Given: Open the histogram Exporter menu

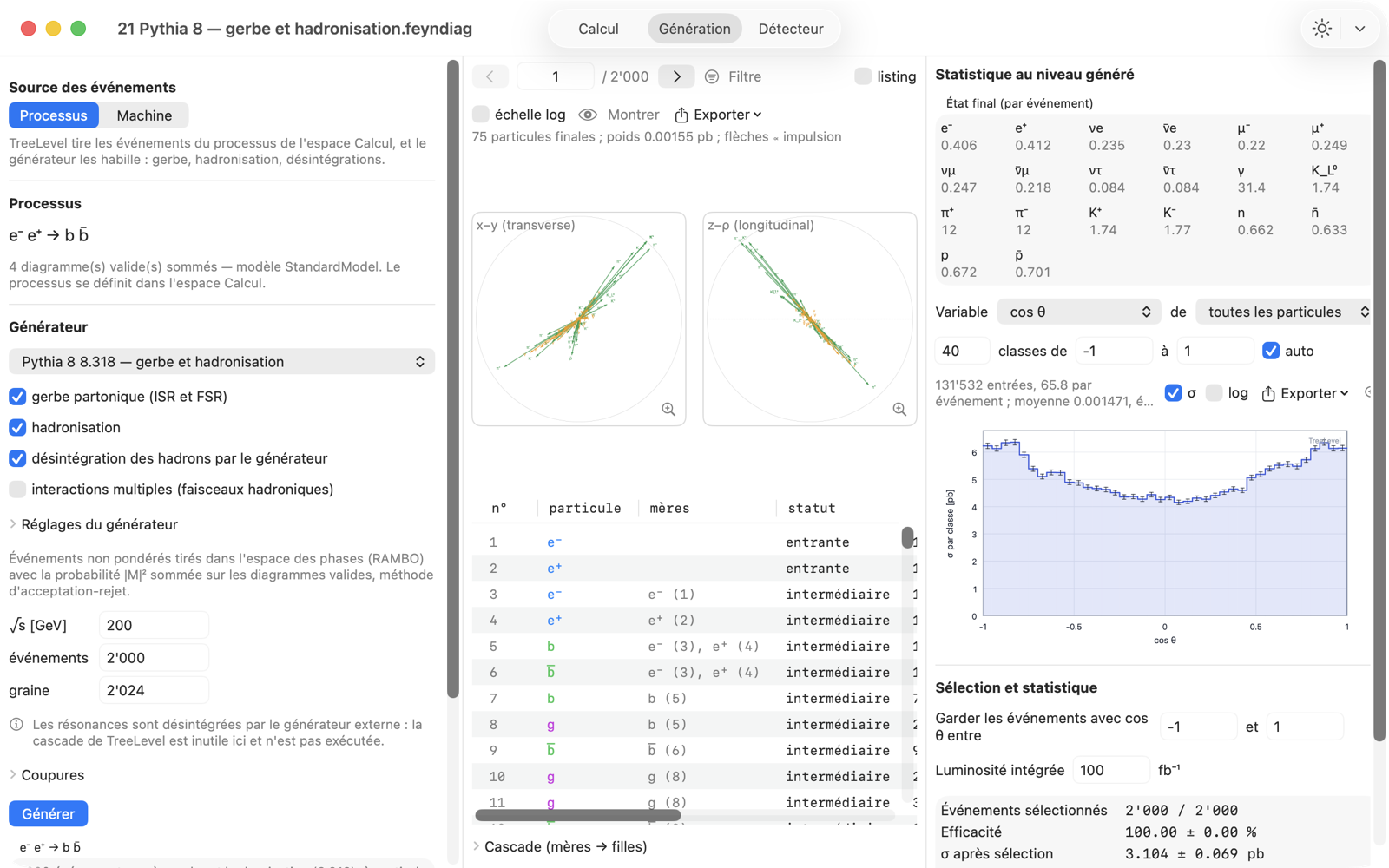Looking at the screenshot, I should [x=1305, y=393].
